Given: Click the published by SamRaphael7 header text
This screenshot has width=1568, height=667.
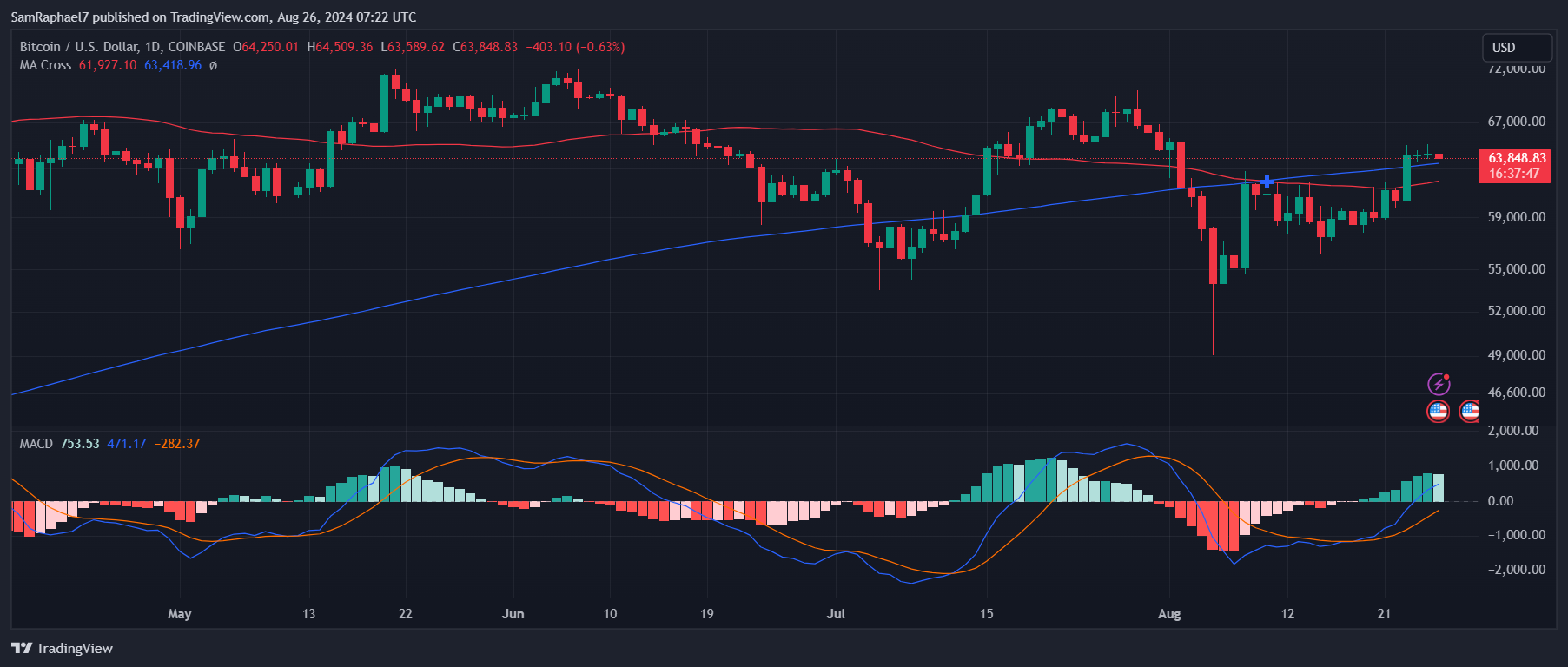Looking at the screenshot, I should pos(214,17).
